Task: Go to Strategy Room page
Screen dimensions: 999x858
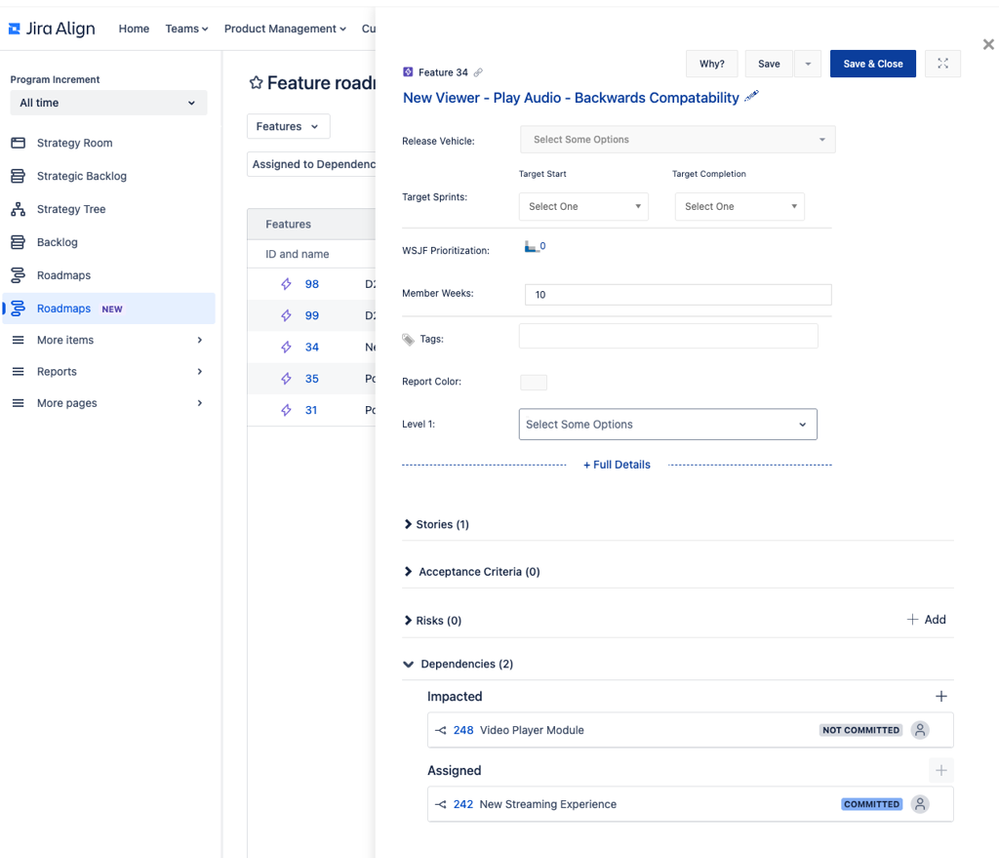Action: coord(75,143)
